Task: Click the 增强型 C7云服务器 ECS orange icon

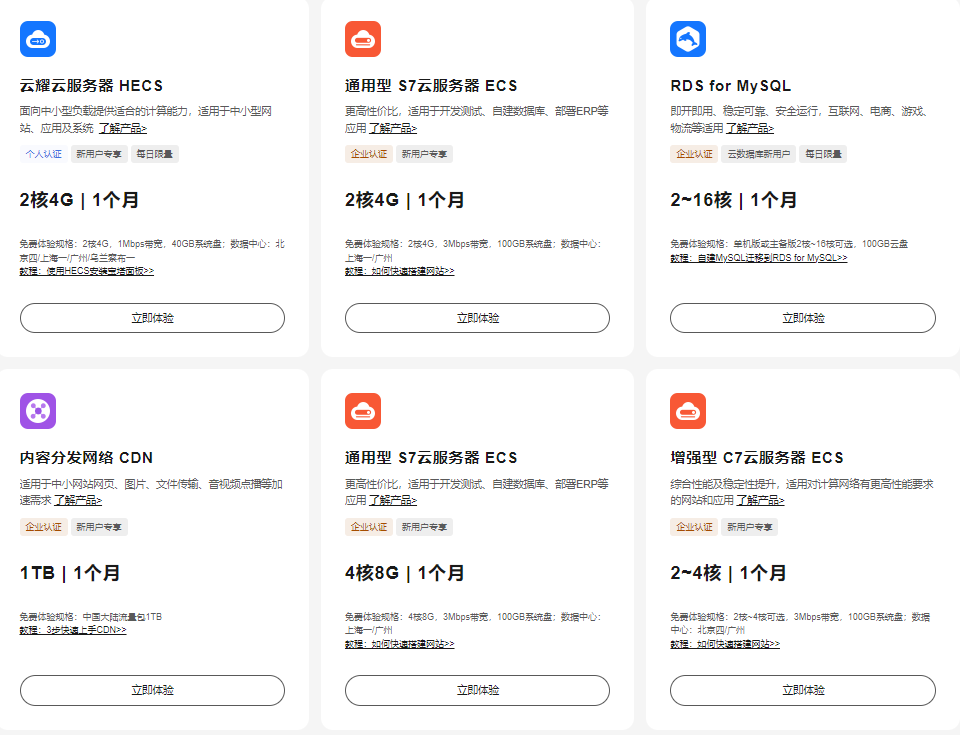Action: pyautogui.click(x=688, y=411)
